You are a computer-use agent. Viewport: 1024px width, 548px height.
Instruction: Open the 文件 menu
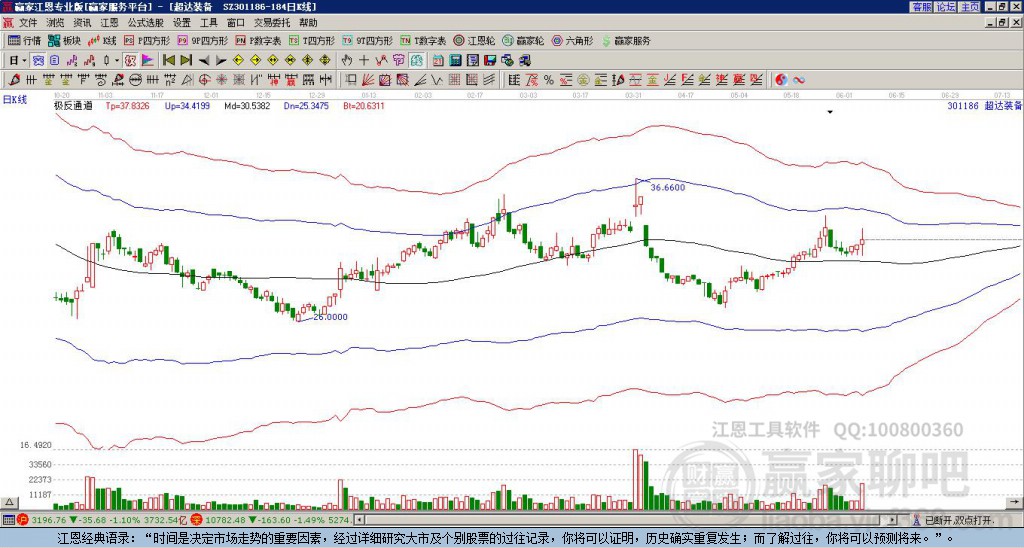[28, 23]
